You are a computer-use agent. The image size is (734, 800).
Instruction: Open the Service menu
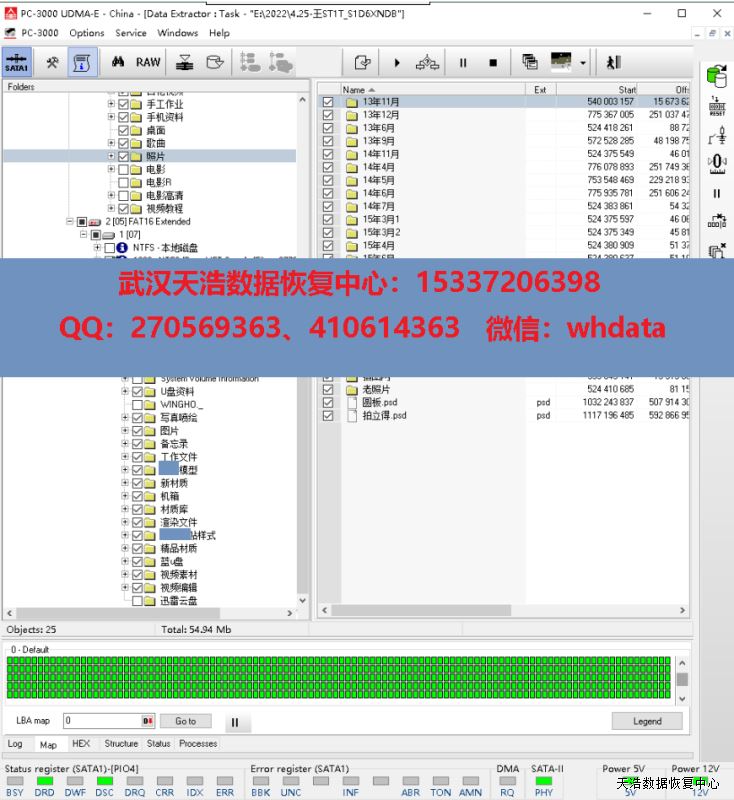point(130,33)
